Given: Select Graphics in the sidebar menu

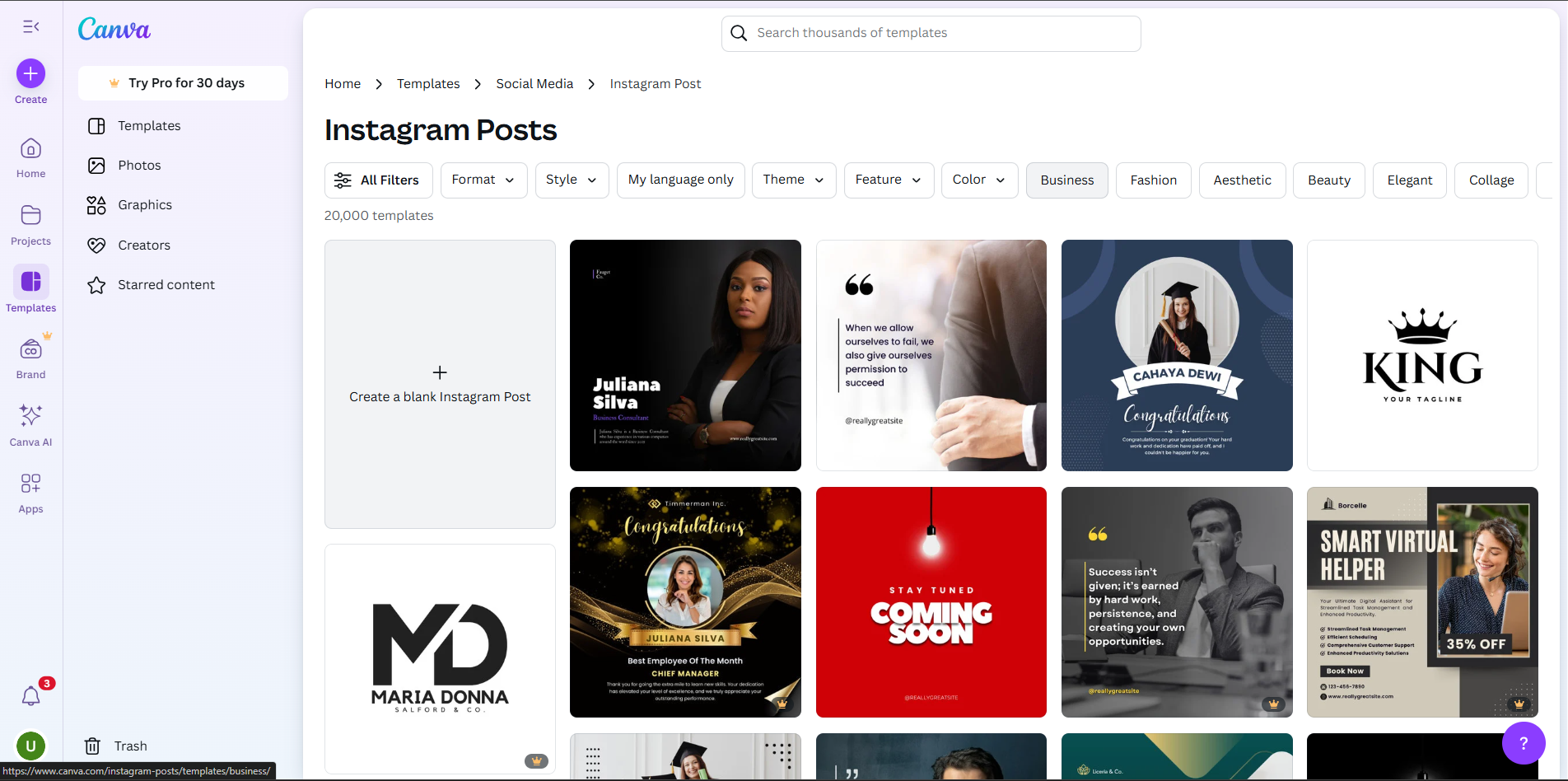Looking at the screenshot, I should pyautogui.click(x=145, y=204).
